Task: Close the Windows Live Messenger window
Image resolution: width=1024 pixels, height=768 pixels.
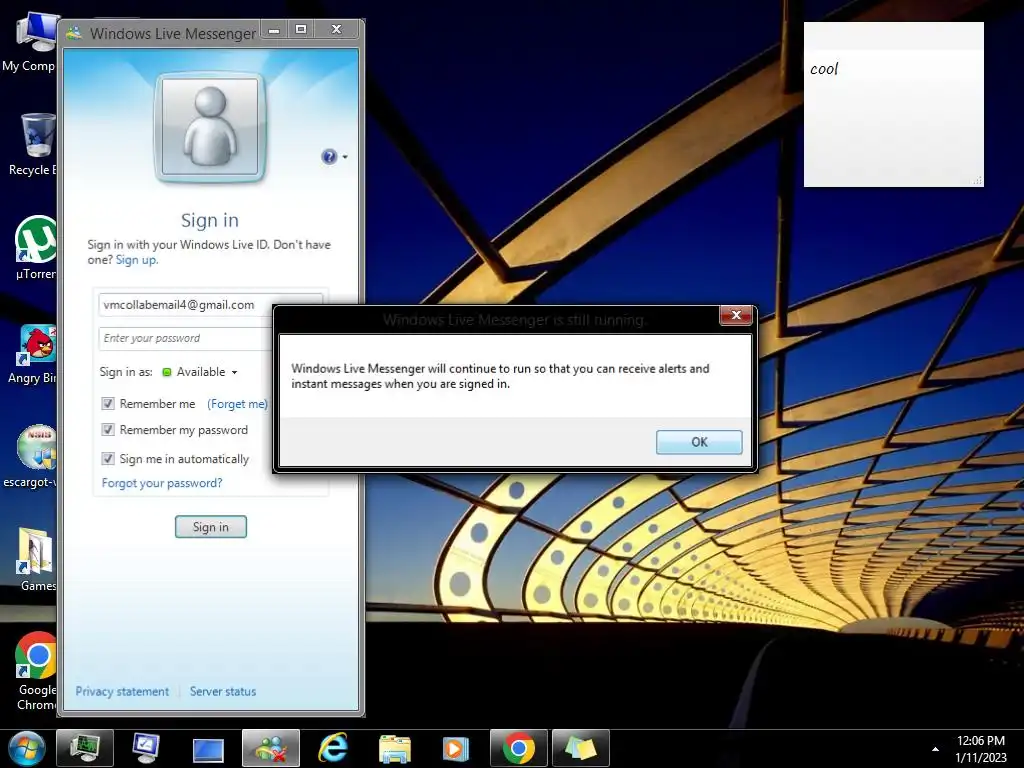Action: (336, 29)
